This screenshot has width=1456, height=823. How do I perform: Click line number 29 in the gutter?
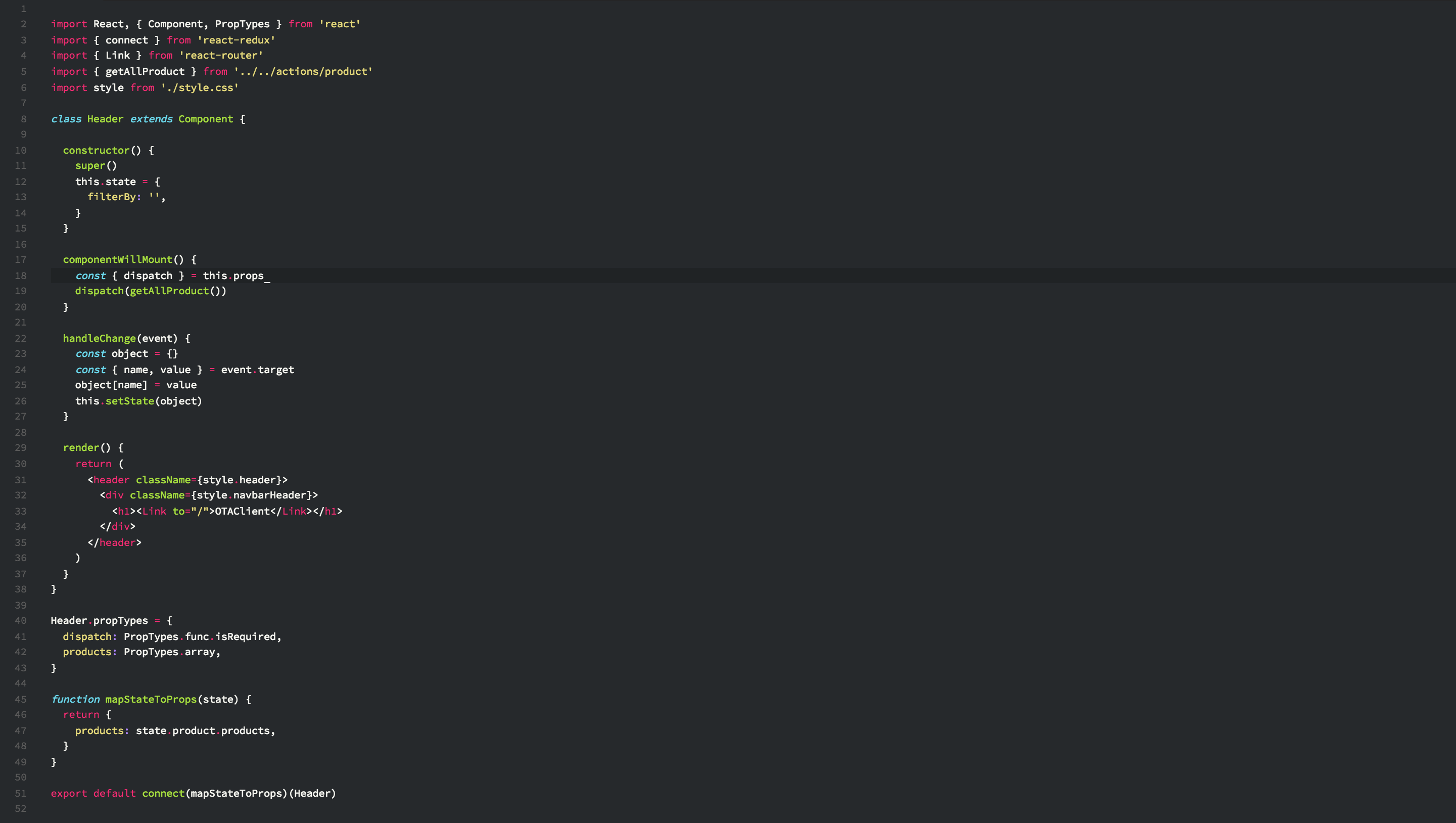pyautogui.click(x=21, y=447)
